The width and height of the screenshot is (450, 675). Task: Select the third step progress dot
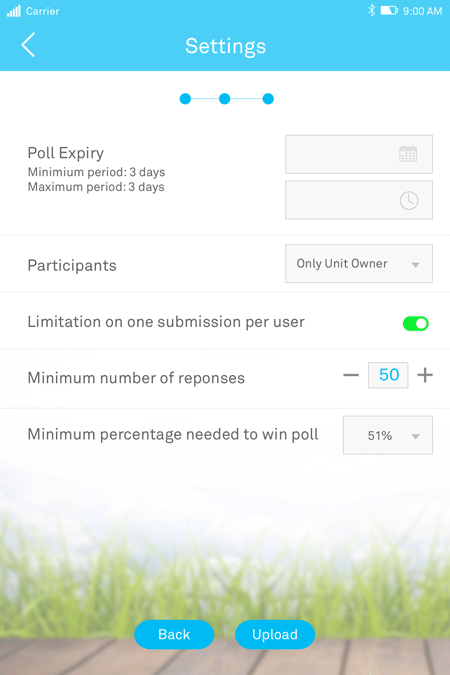tap(268, 99)
